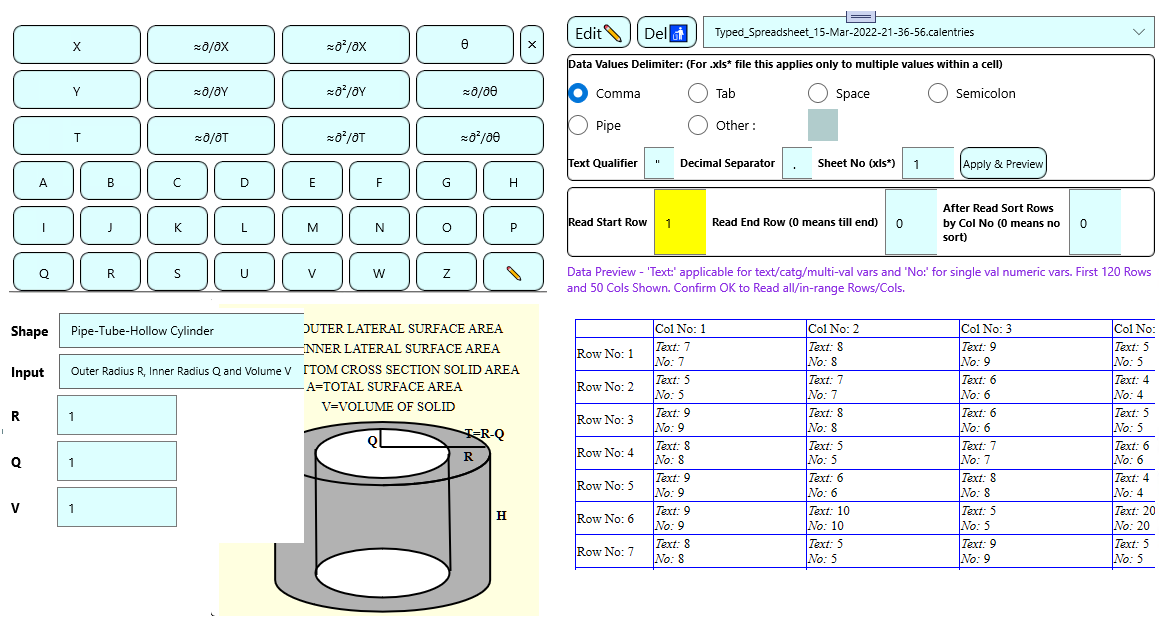Click the ≈∂/∂X derivative key

[211, 45]
